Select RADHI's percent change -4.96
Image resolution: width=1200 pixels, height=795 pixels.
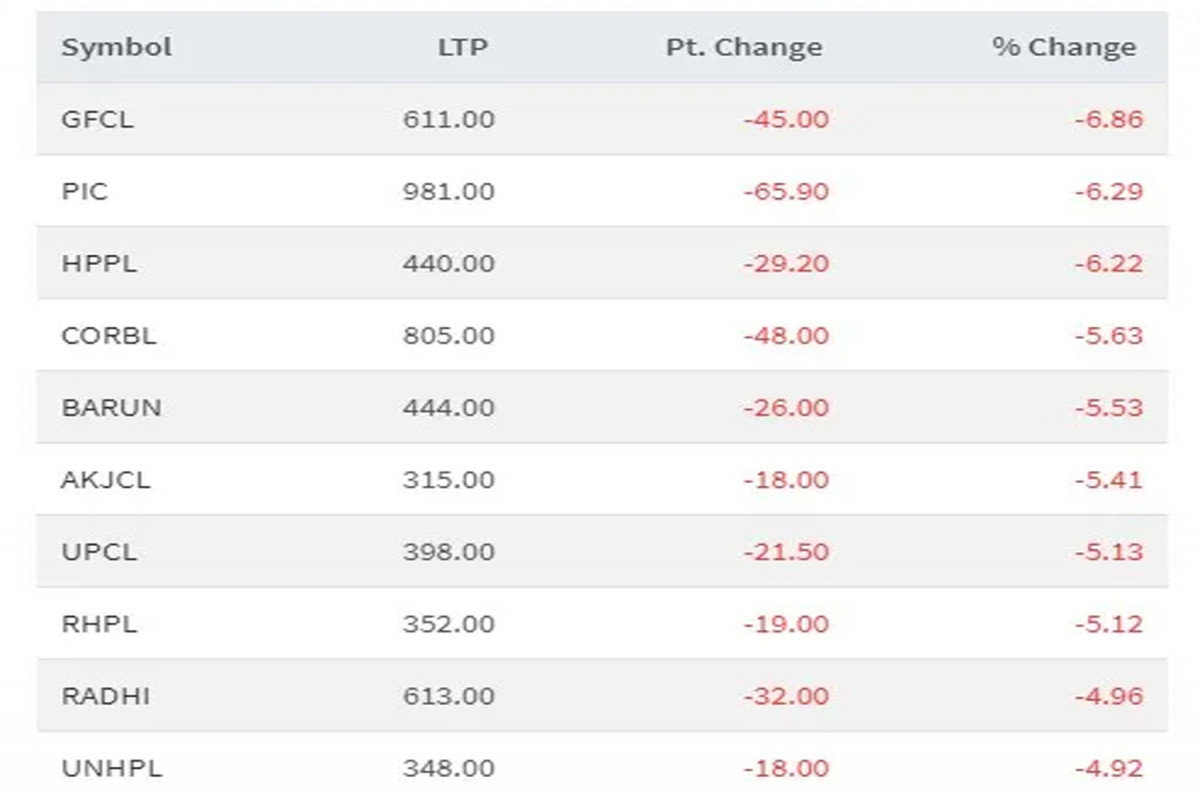(1108, 695)
